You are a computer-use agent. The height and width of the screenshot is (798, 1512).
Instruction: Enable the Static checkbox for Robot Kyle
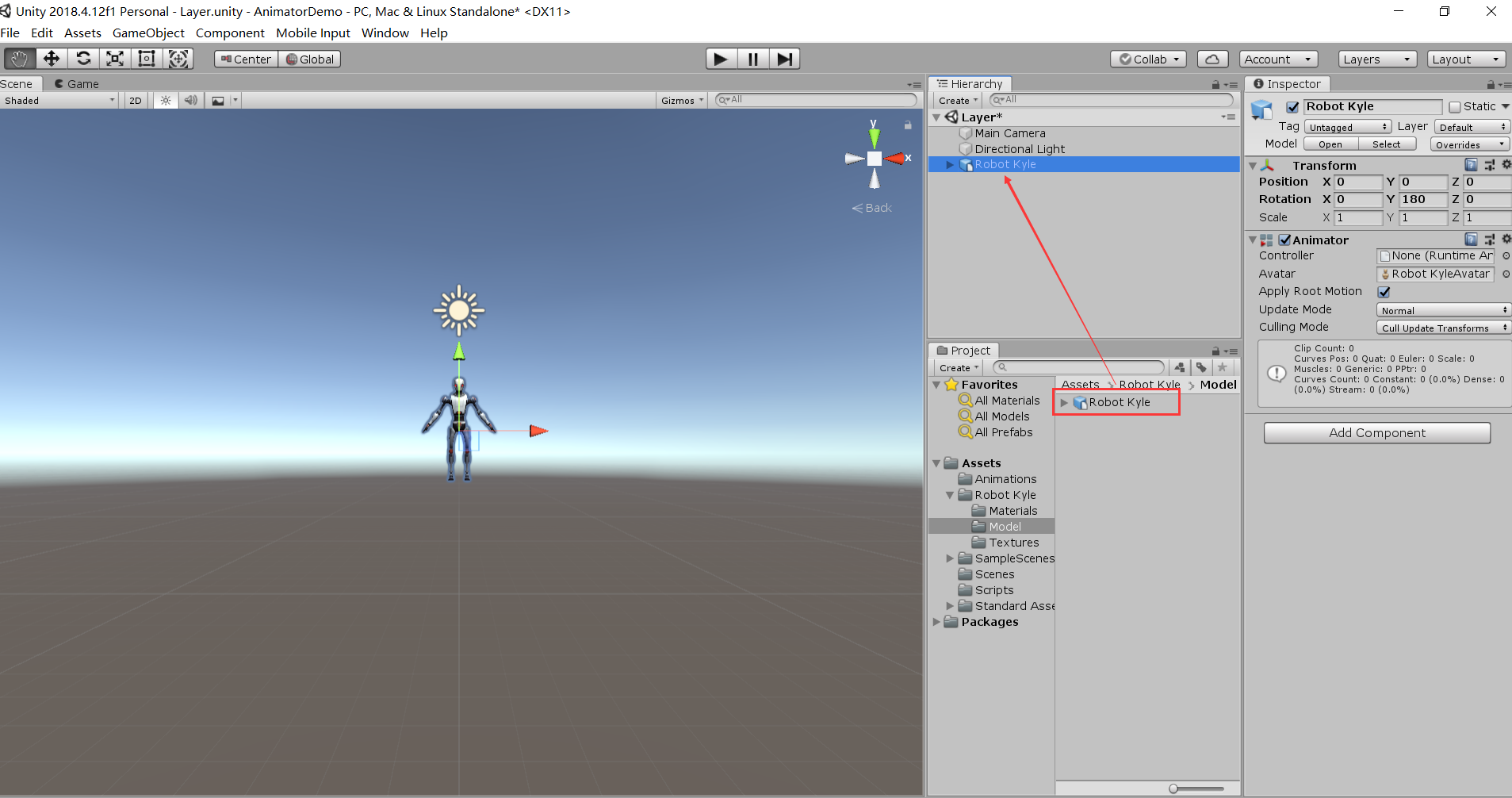(1456, 106)
